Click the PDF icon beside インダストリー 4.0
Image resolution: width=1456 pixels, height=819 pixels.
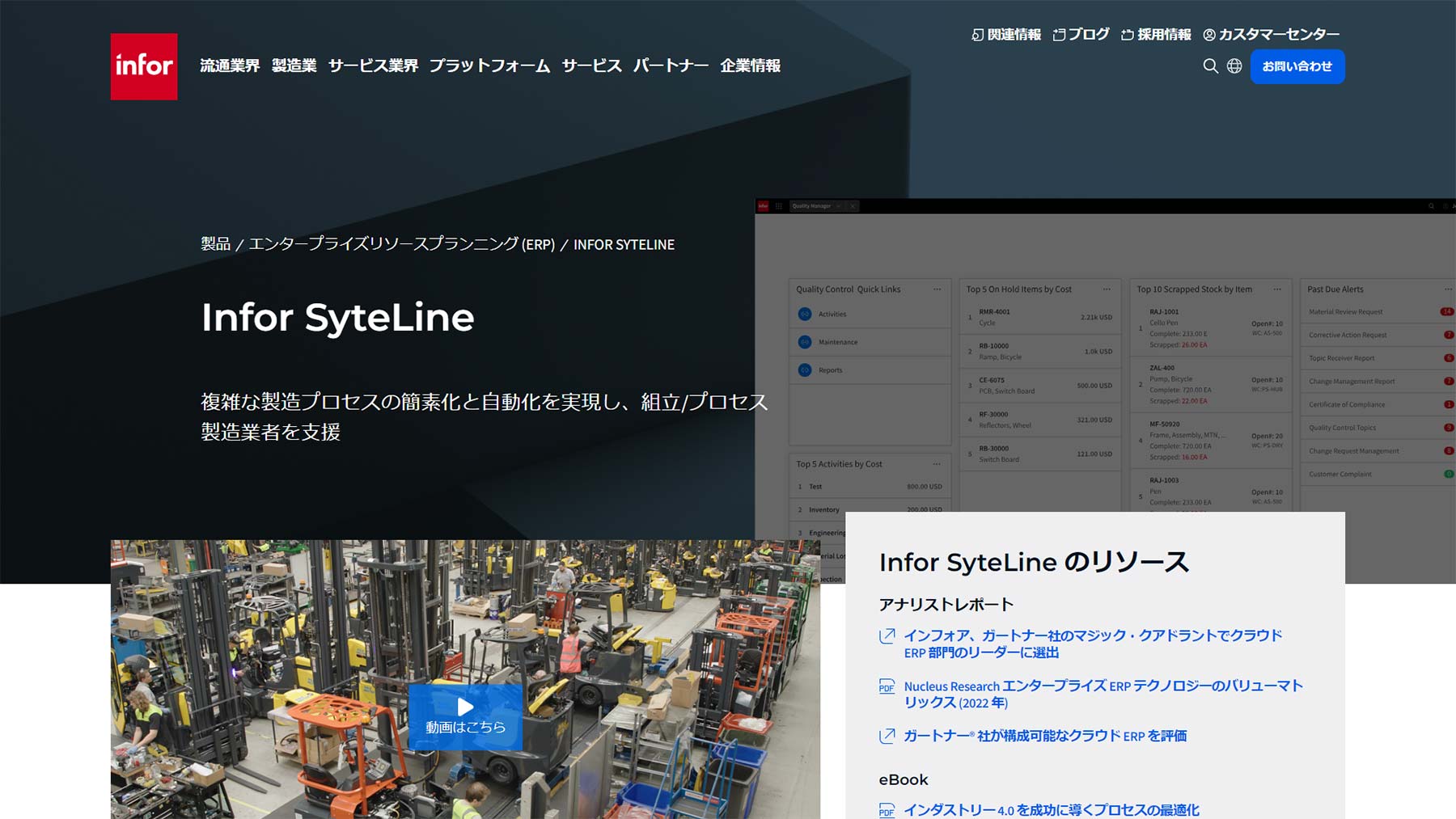[x=887, y=810]
